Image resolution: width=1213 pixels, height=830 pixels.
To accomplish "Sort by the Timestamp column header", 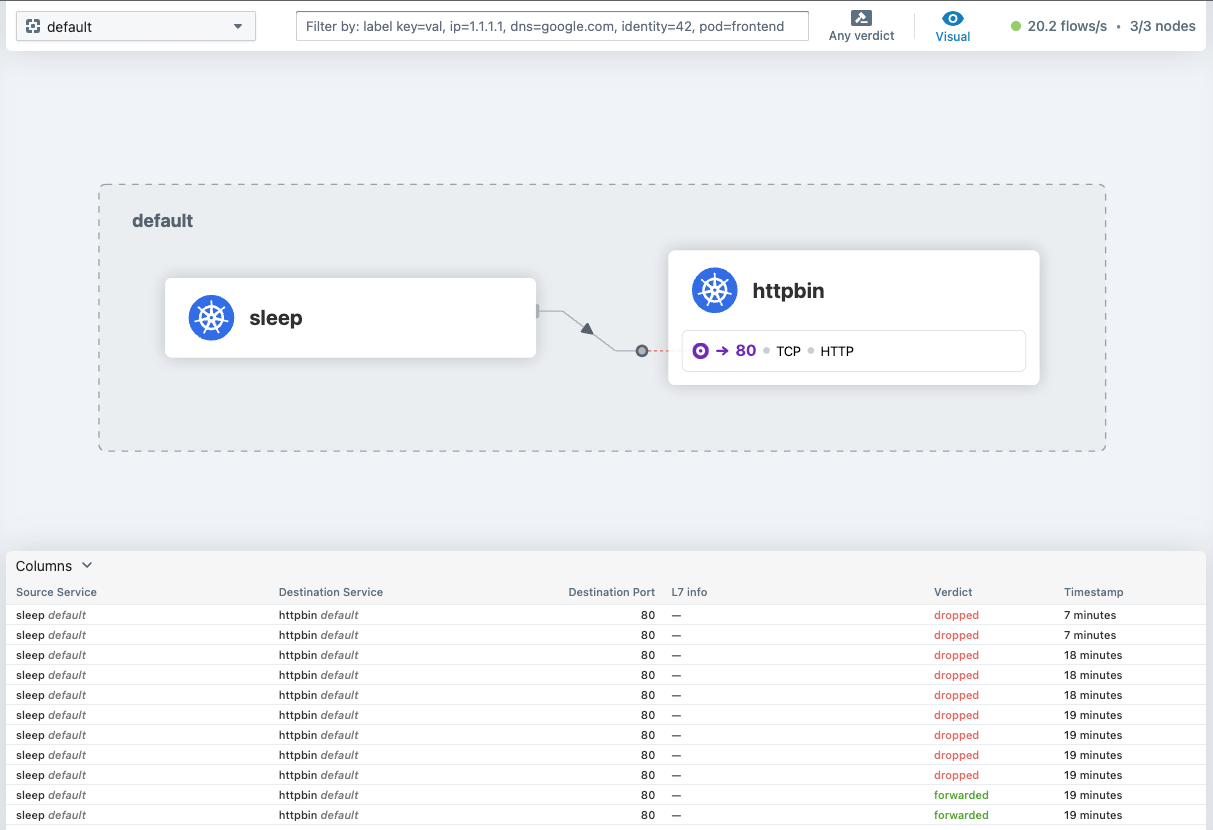I will coord(1093,592).
